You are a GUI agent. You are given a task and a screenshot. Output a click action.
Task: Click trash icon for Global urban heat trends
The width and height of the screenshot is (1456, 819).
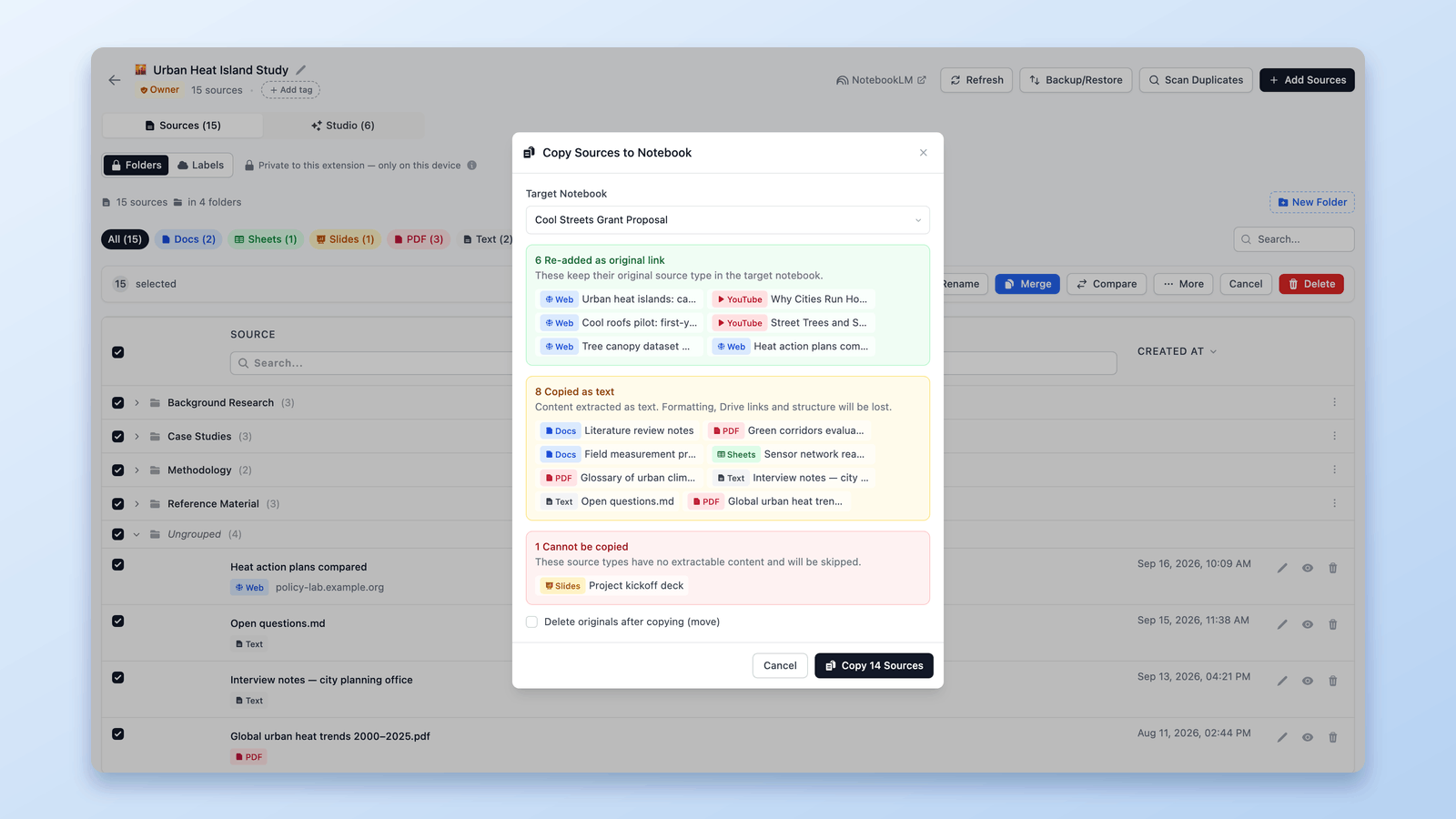[x=1333, y=737]
